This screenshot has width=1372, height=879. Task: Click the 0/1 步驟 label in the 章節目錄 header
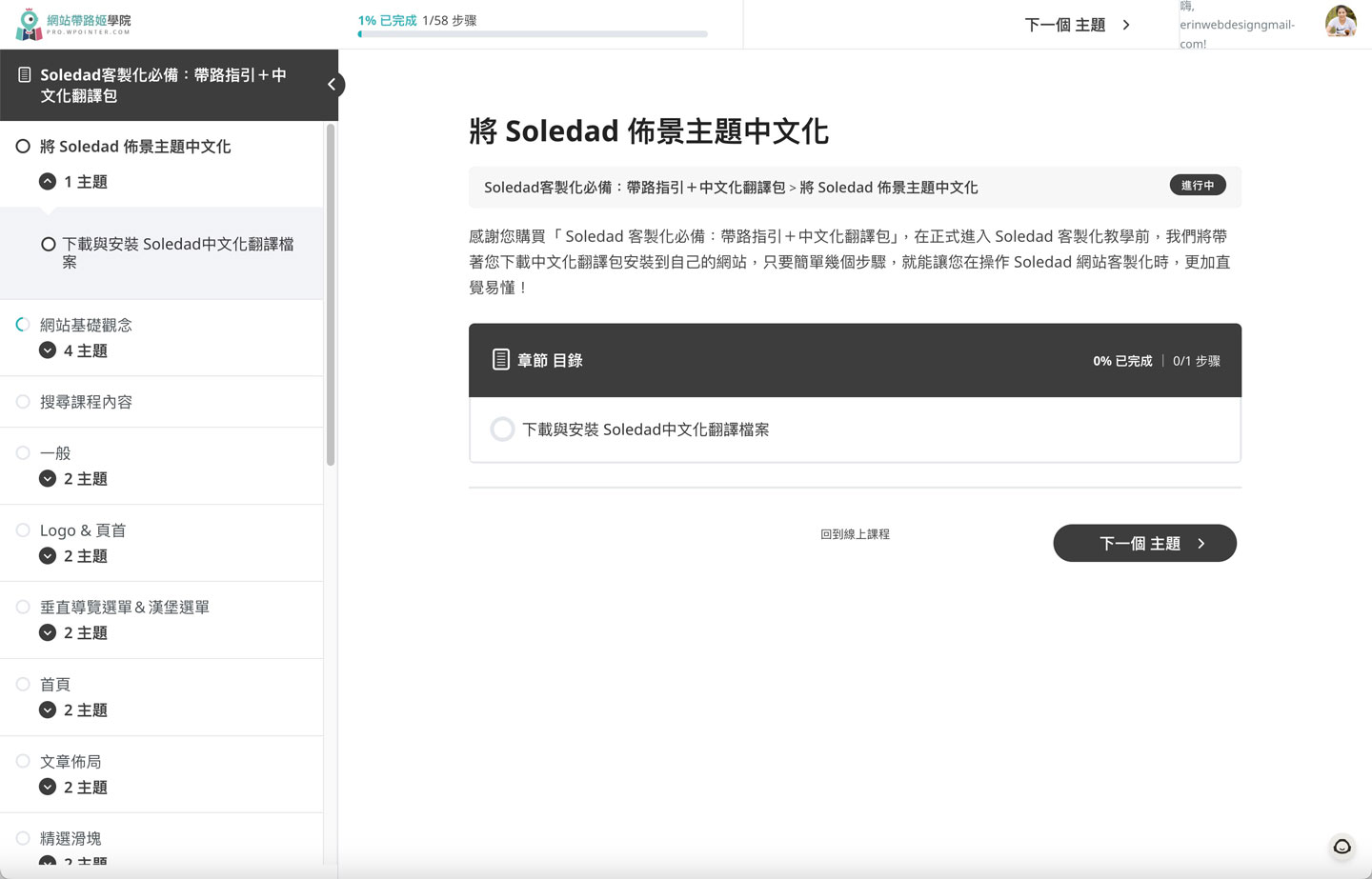[1197, 361]
